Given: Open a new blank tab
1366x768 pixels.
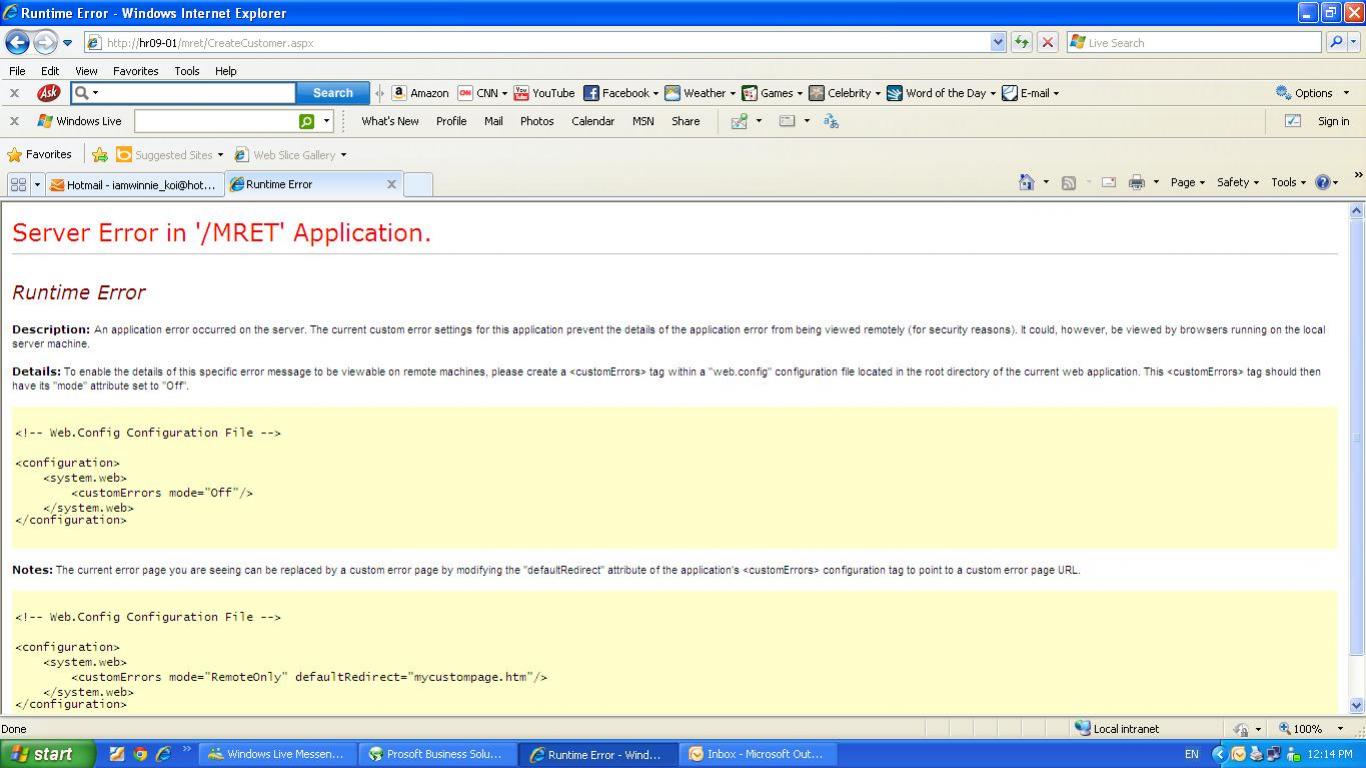Looking at the screenshot, I should pos(418,184).
